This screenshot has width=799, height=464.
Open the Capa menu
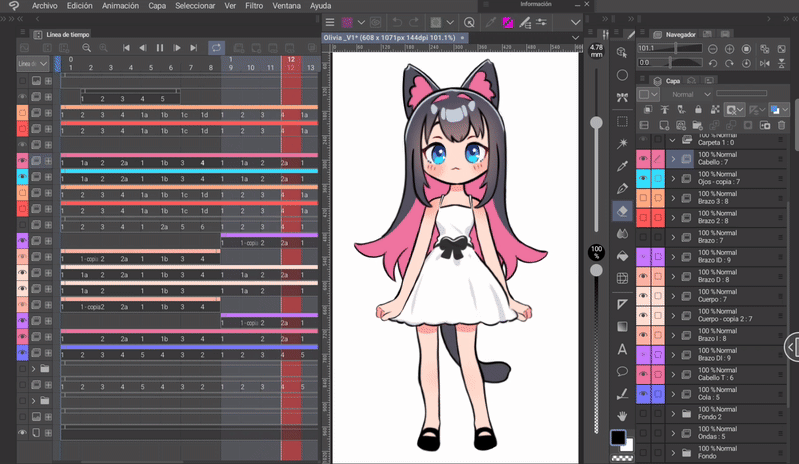point(157,6)
